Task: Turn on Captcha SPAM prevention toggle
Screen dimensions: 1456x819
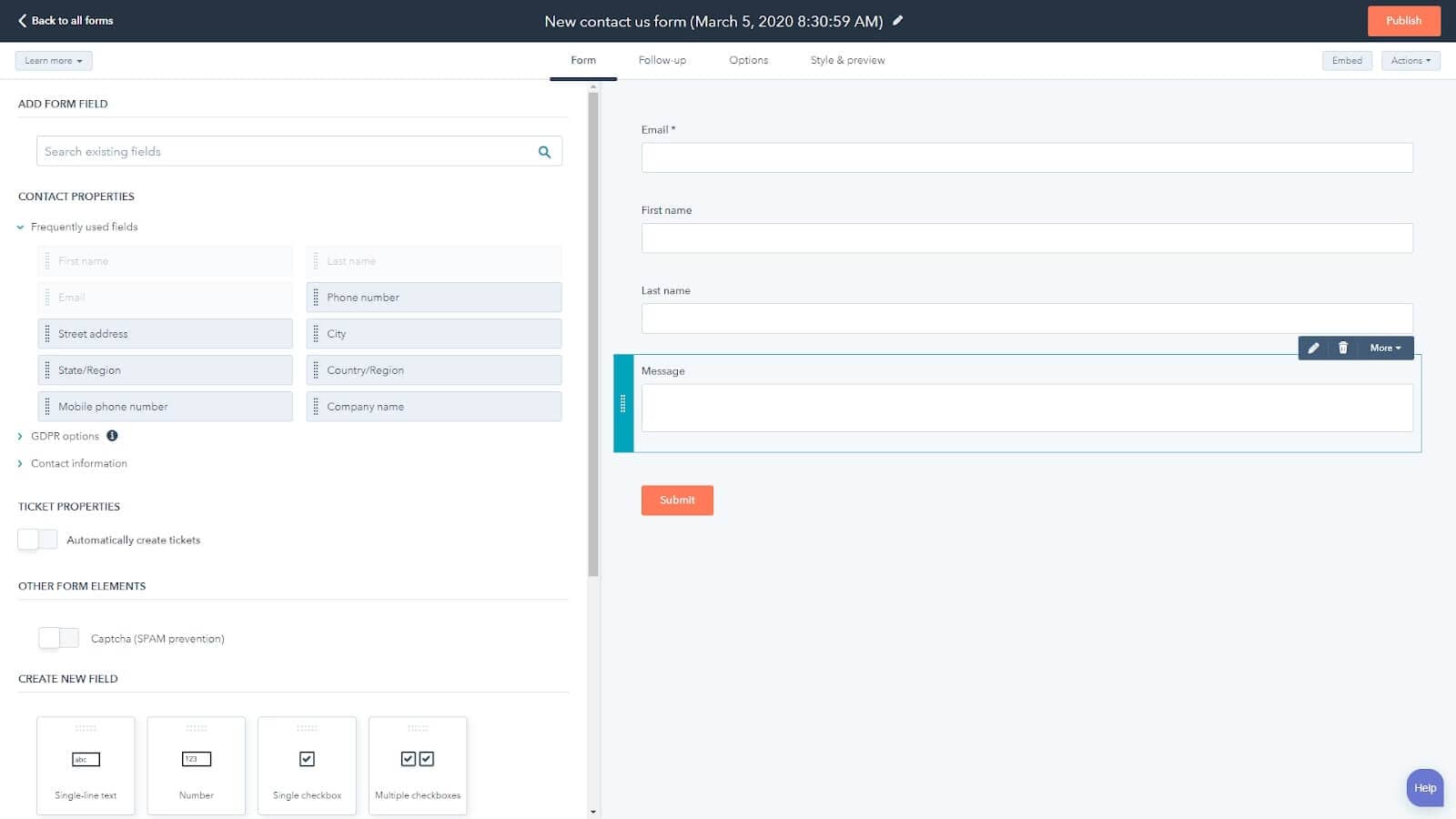Action: [58, 638]
